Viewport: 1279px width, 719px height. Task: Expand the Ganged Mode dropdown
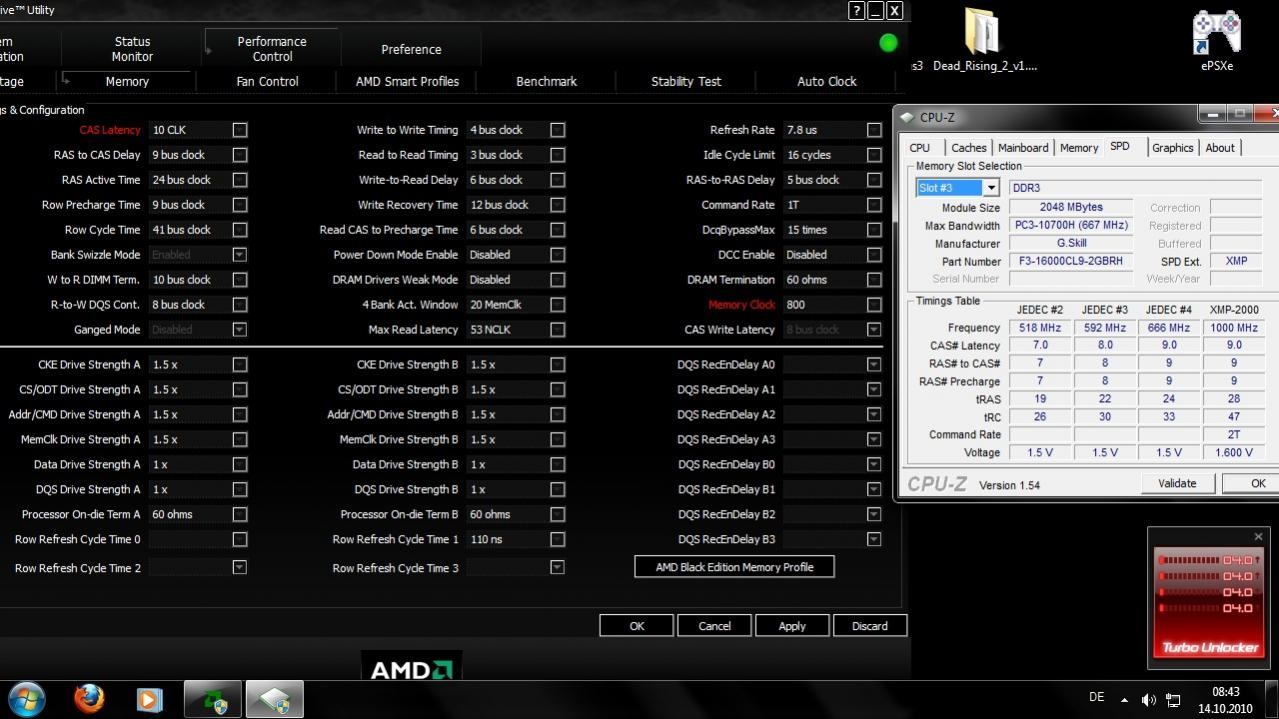pos(240,330)
